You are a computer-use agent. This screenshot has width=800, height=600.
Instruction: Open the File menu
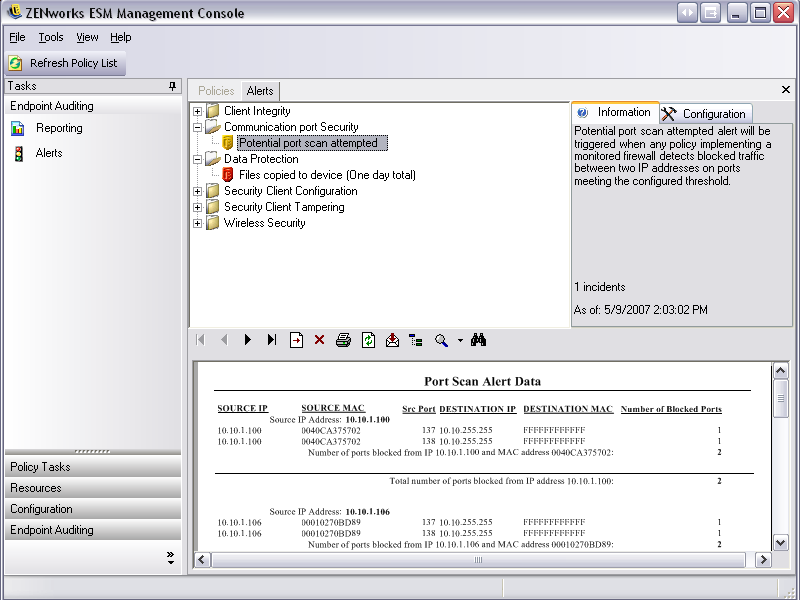tap(17, 37)
